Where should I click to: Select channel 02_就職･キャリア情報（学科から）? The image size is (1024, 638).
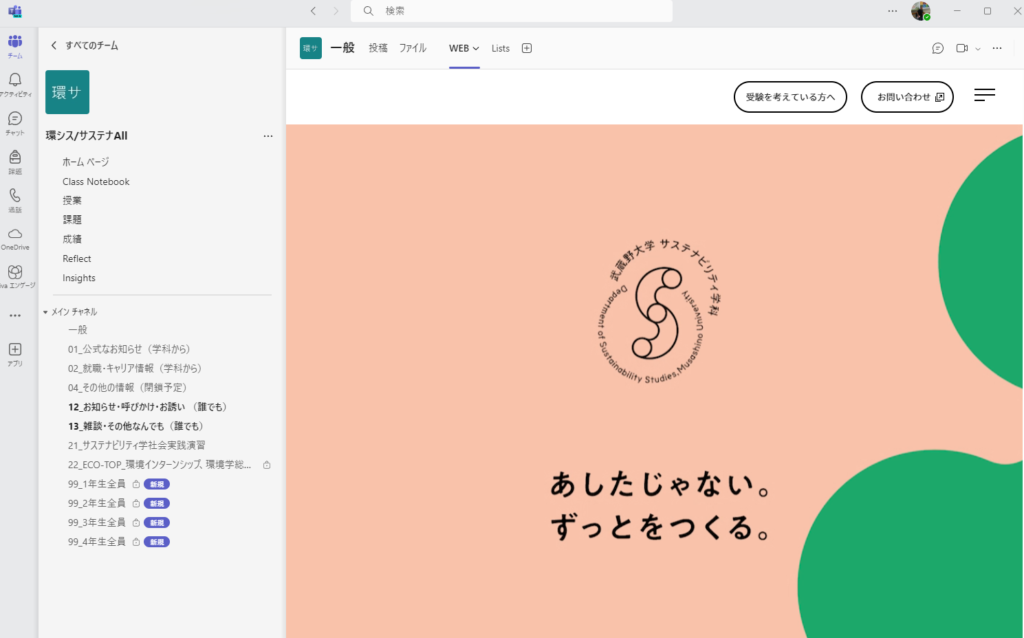135,368
